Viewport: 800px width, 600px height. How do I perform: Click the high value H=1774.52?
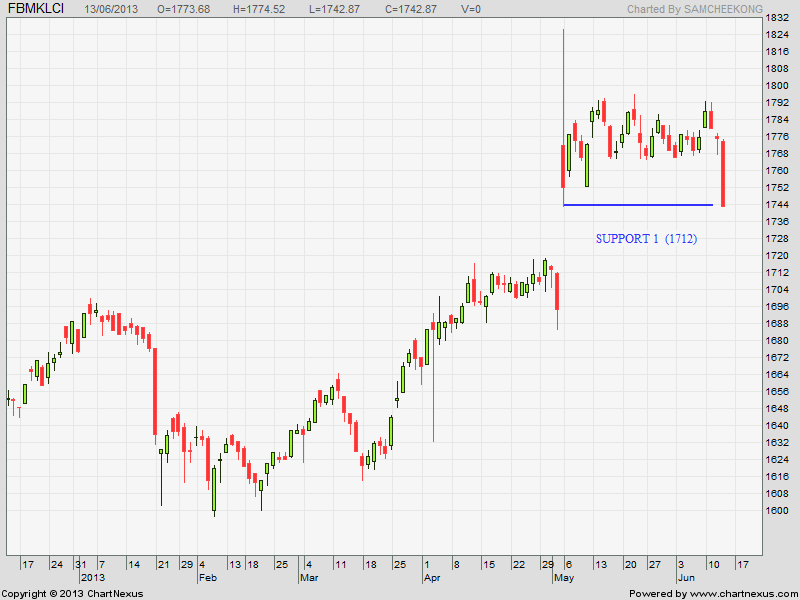pos(259,9)
